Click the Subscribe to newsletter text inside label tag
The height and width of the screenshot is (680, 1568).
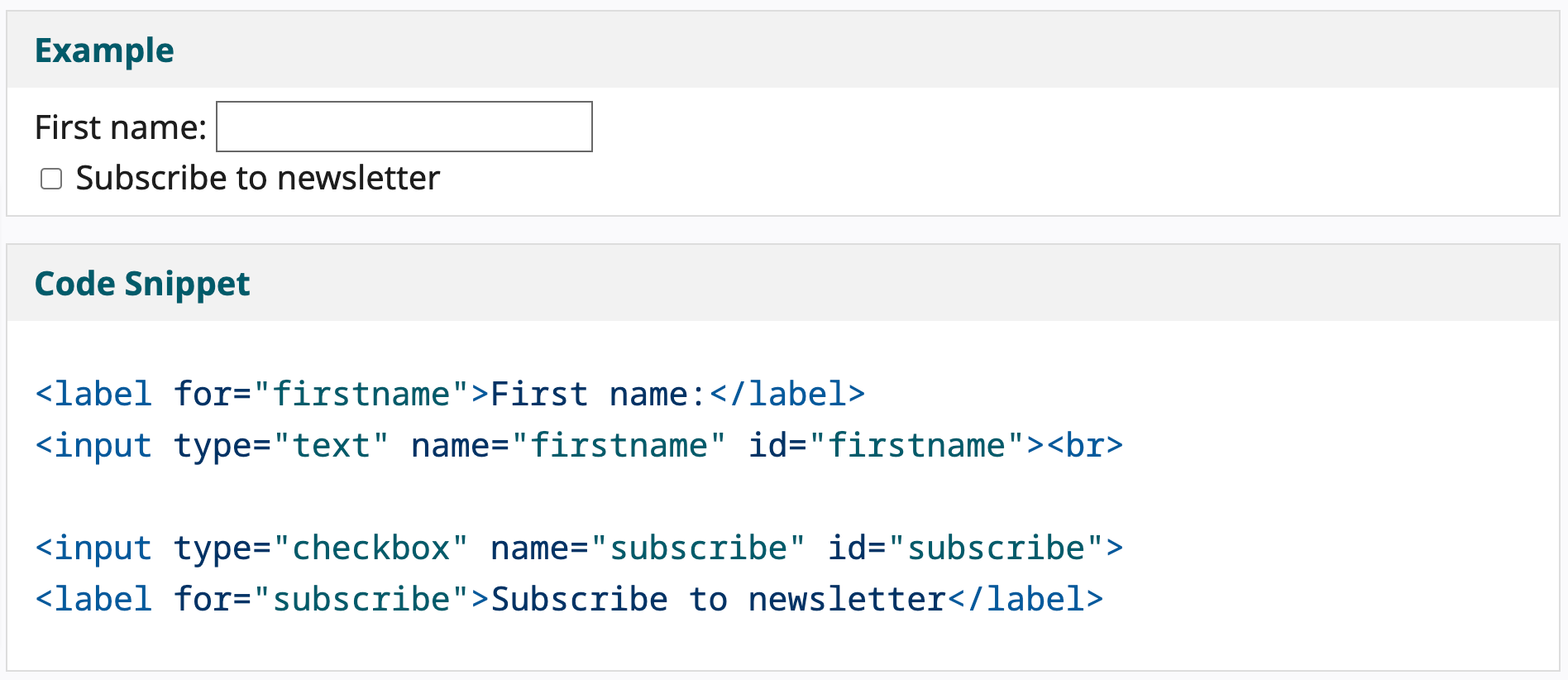pos(718,598)
